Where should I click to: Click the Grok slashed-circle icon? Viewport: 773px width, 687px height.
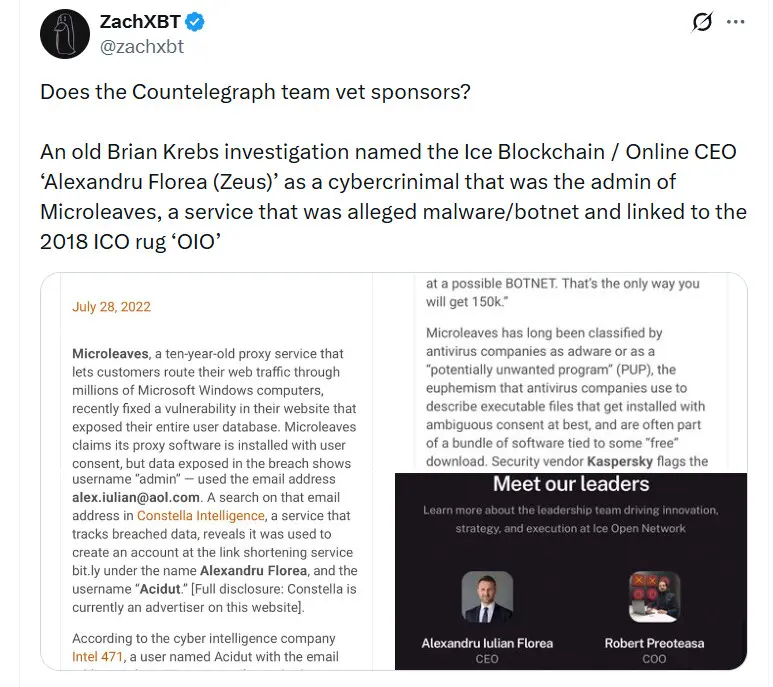702,22
